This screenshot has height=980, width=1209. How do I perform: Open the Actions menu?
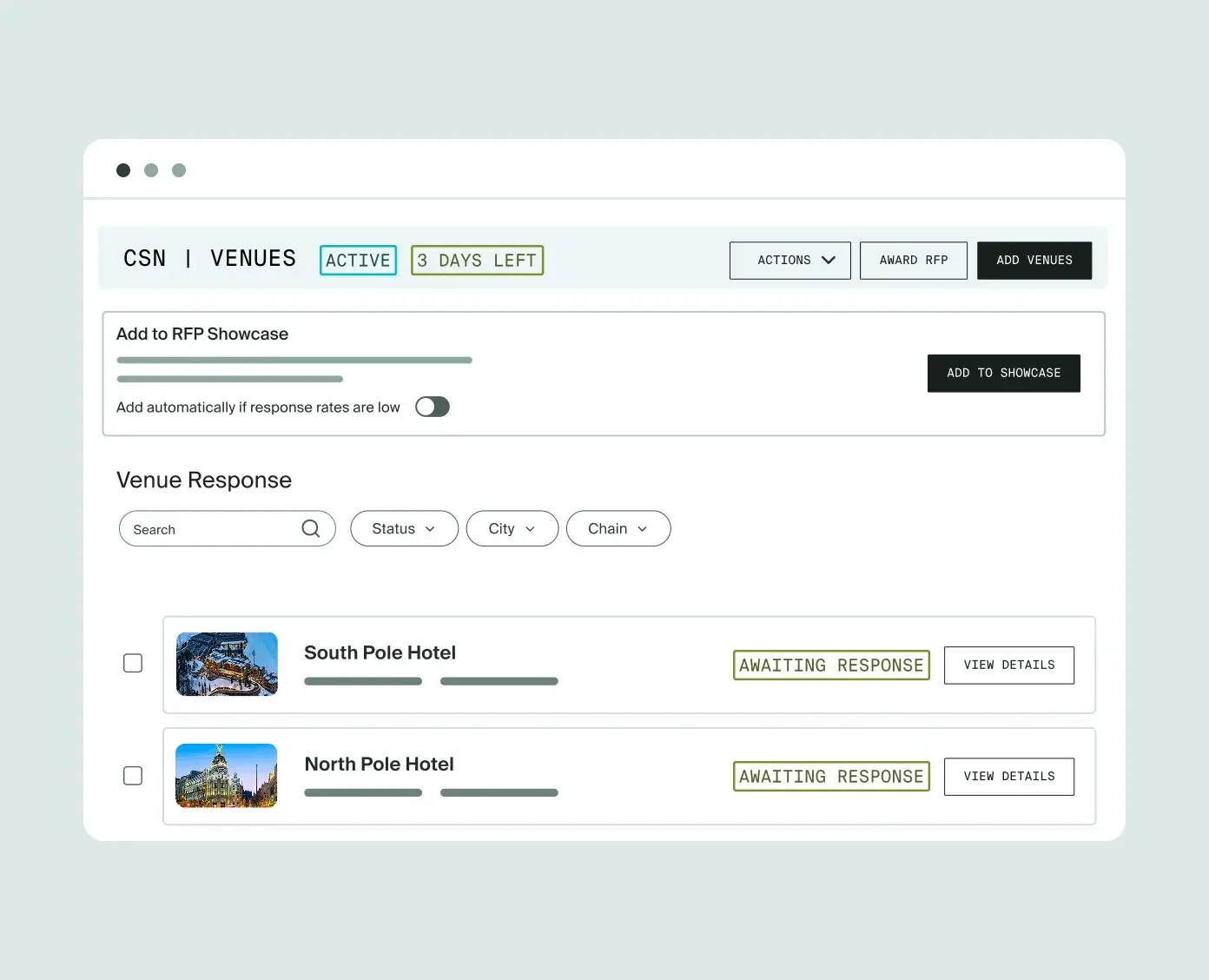[x=790, y=261]
